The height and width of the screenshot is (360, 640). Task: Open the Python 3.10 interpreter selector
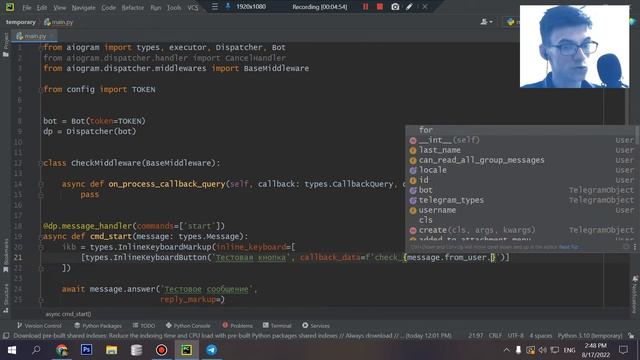click(590, 336)
